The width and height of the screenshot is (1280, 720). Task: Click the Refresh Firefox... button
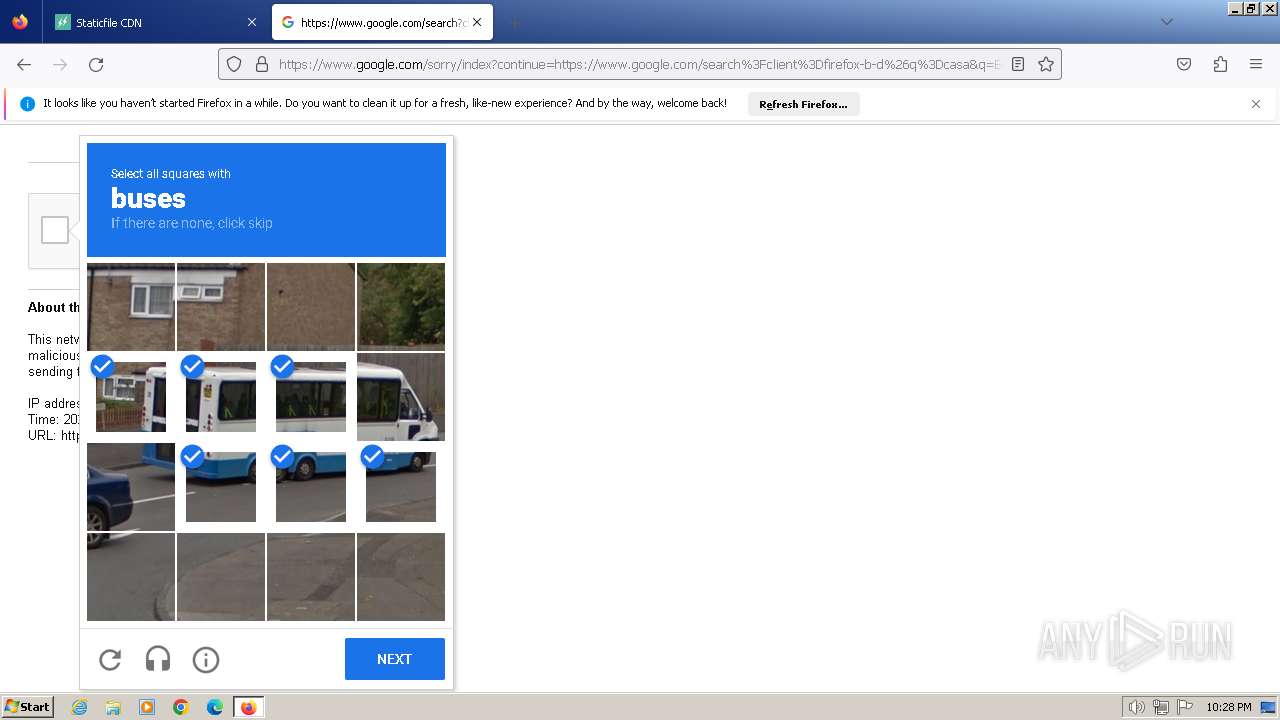point(803,104)
